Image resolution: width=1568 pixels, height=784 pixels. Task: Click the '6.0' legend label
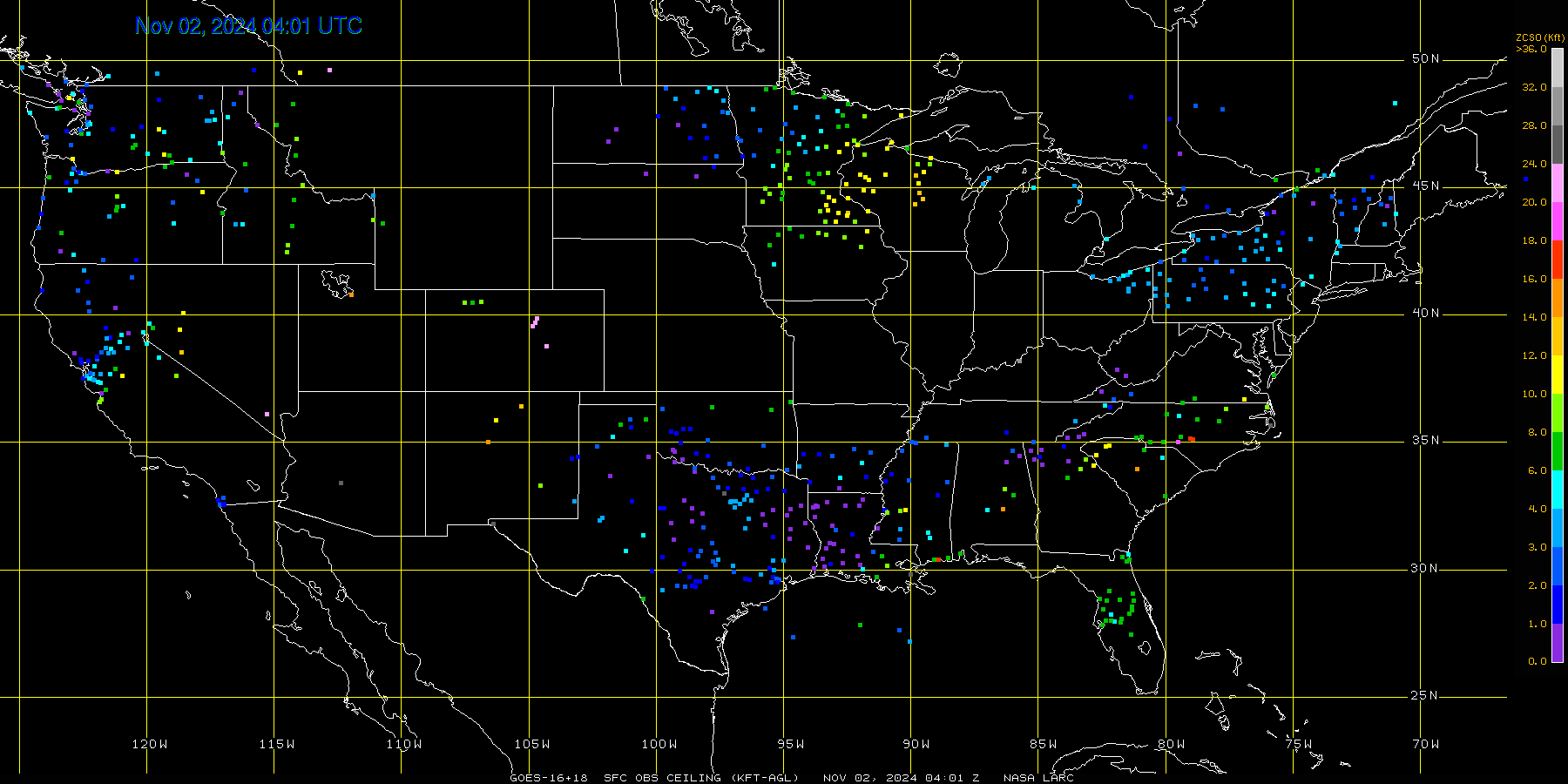tap(1538, 470)
